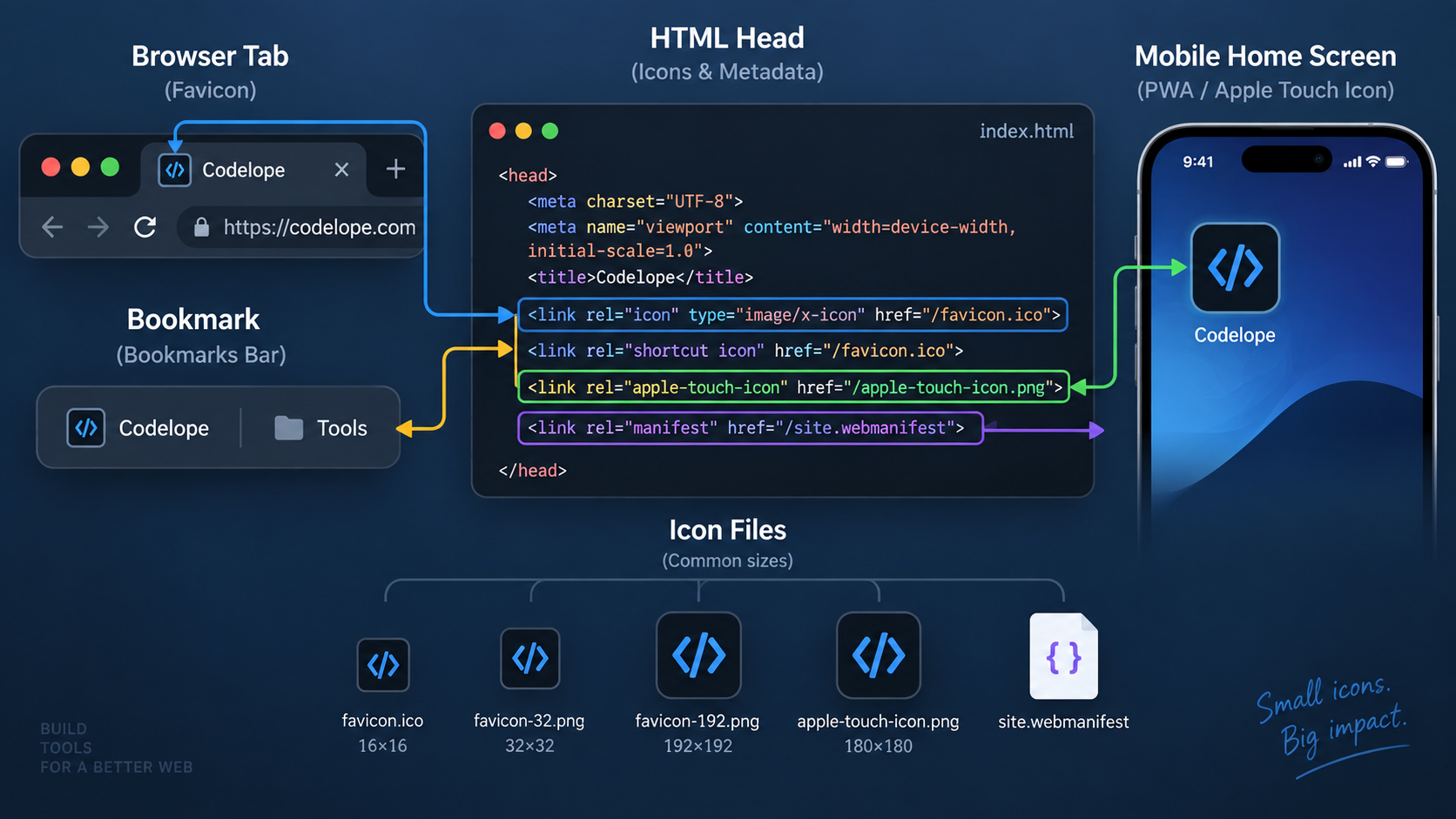Open the Codelope bookmark
The height and width of the screenshot is (819, 1456).
(x=138, y=428)
